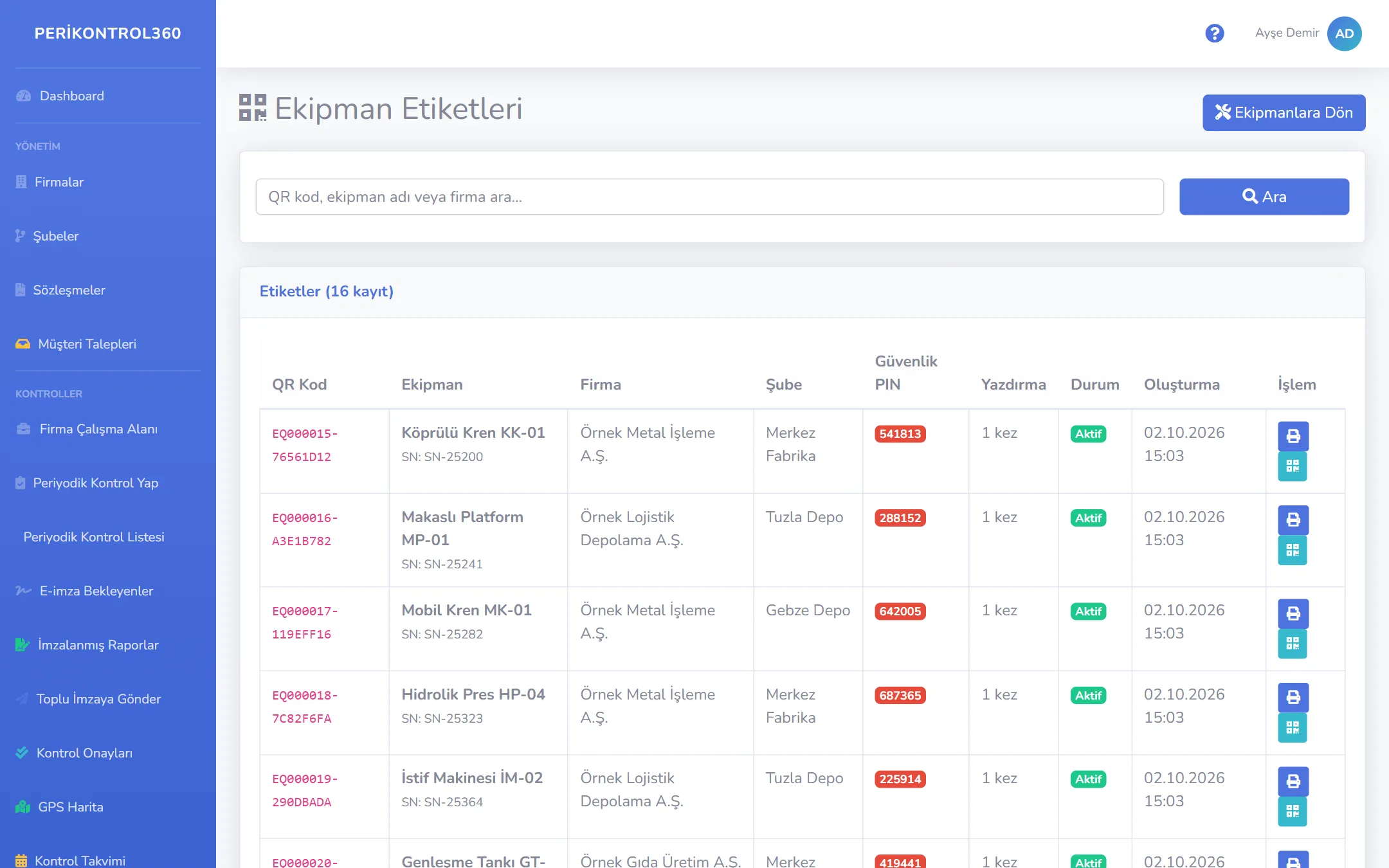Click the Aktif badge for Hidrolik Pres HP-04
Image resolution: width=1389 pixels, height=868 pixels.
point(1088,695)
